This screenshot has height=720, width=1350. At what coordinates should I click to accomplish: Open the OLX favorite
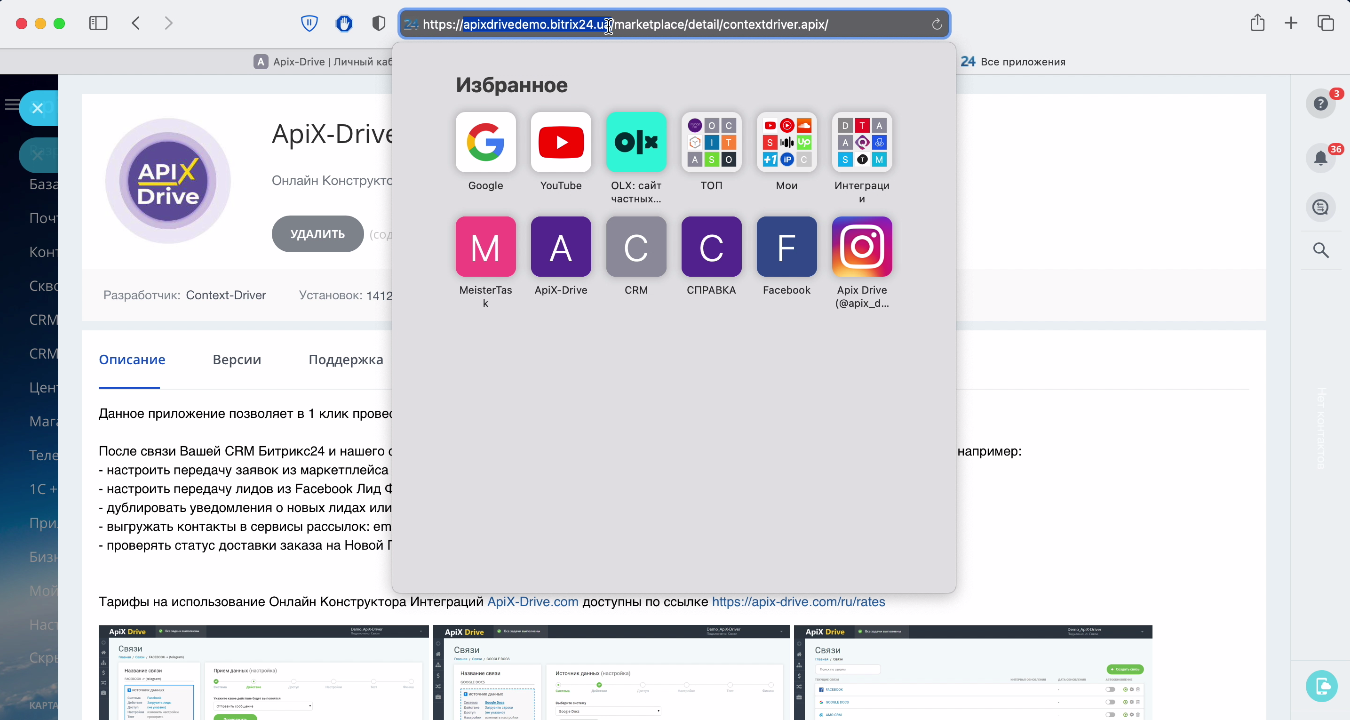tap(636, 142)
